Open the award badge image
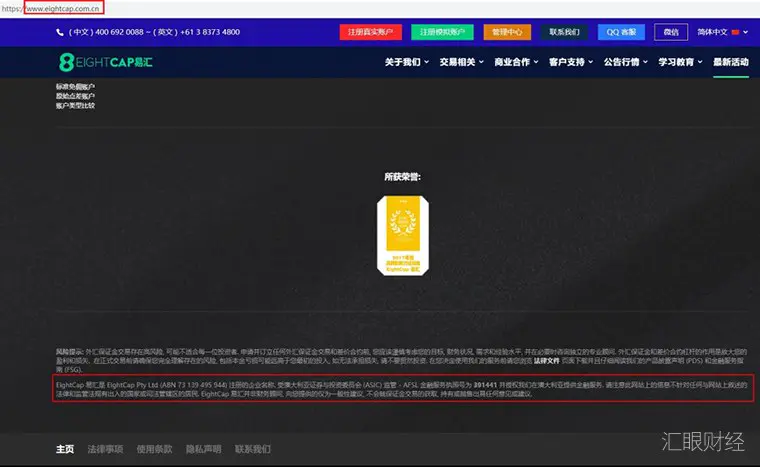 pyautogui.click(x=403, y=235)
